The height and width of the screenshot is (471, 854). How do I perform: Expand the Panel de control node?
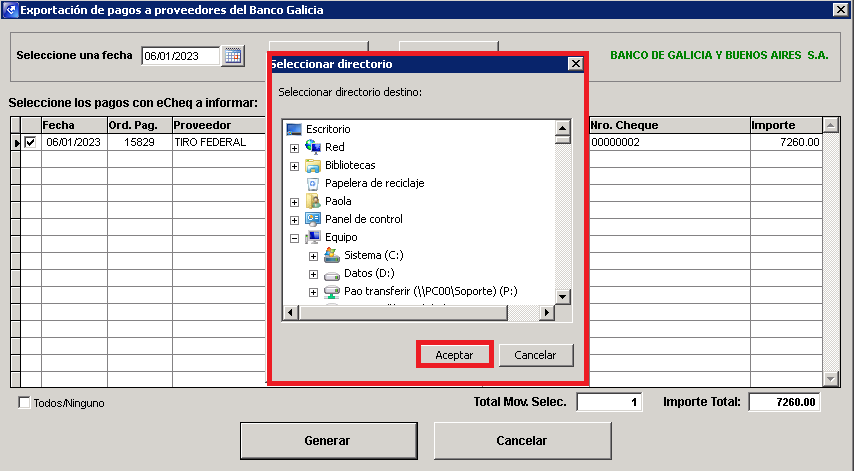tap(295, 220)
